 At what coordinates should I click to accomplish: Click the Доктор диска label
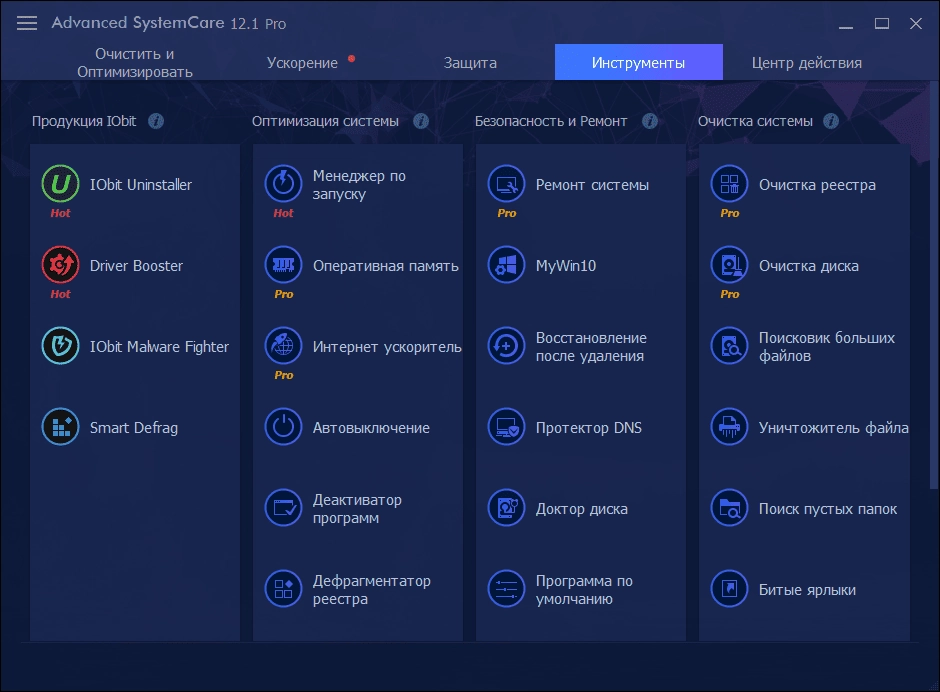[x=582, y=509]
